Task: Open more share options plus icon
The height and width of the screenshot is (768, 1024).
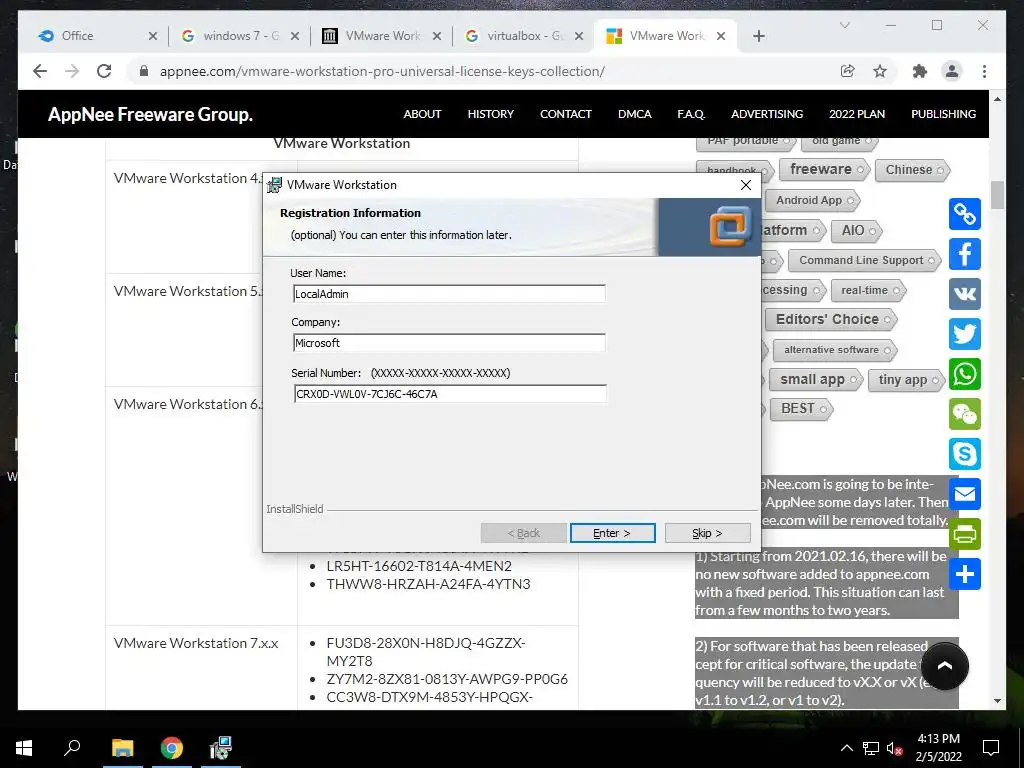Action: pos(965,574)
